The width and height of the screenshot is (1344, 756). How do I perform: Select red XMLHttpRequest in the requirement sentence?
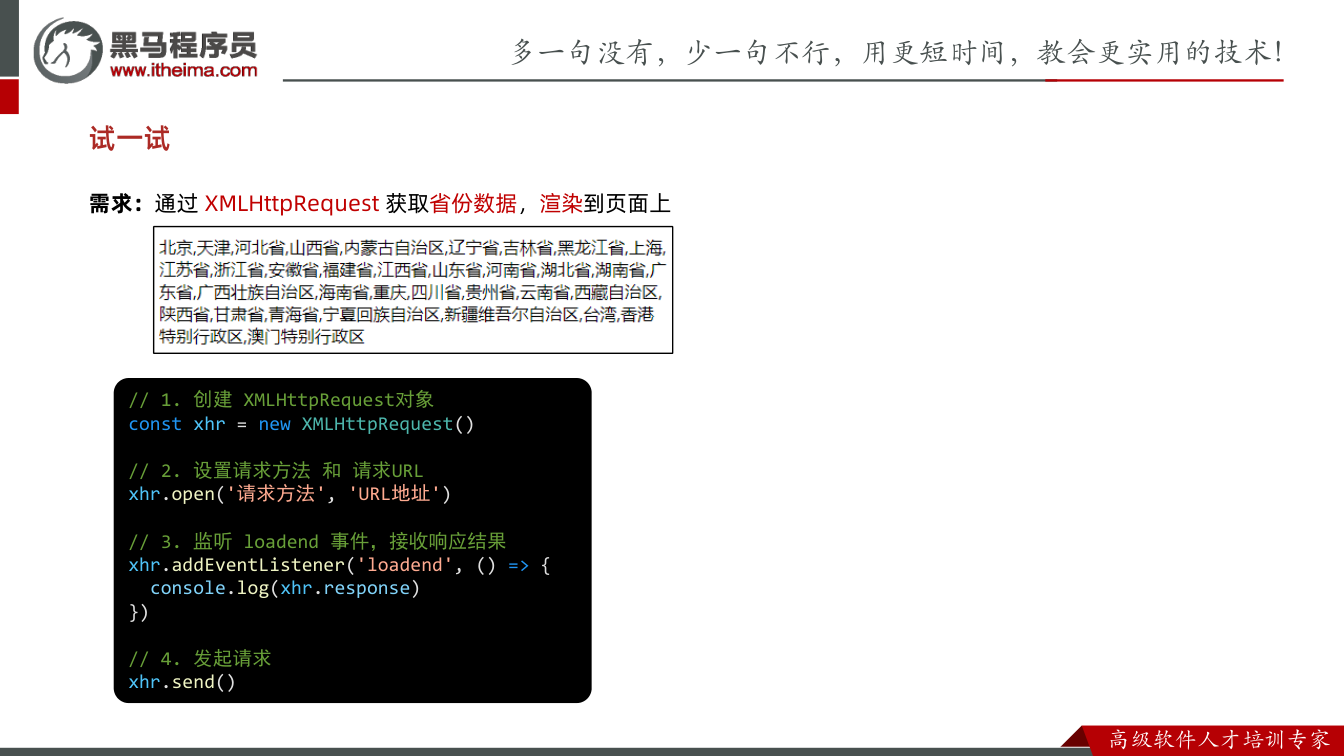click(292, 204)
